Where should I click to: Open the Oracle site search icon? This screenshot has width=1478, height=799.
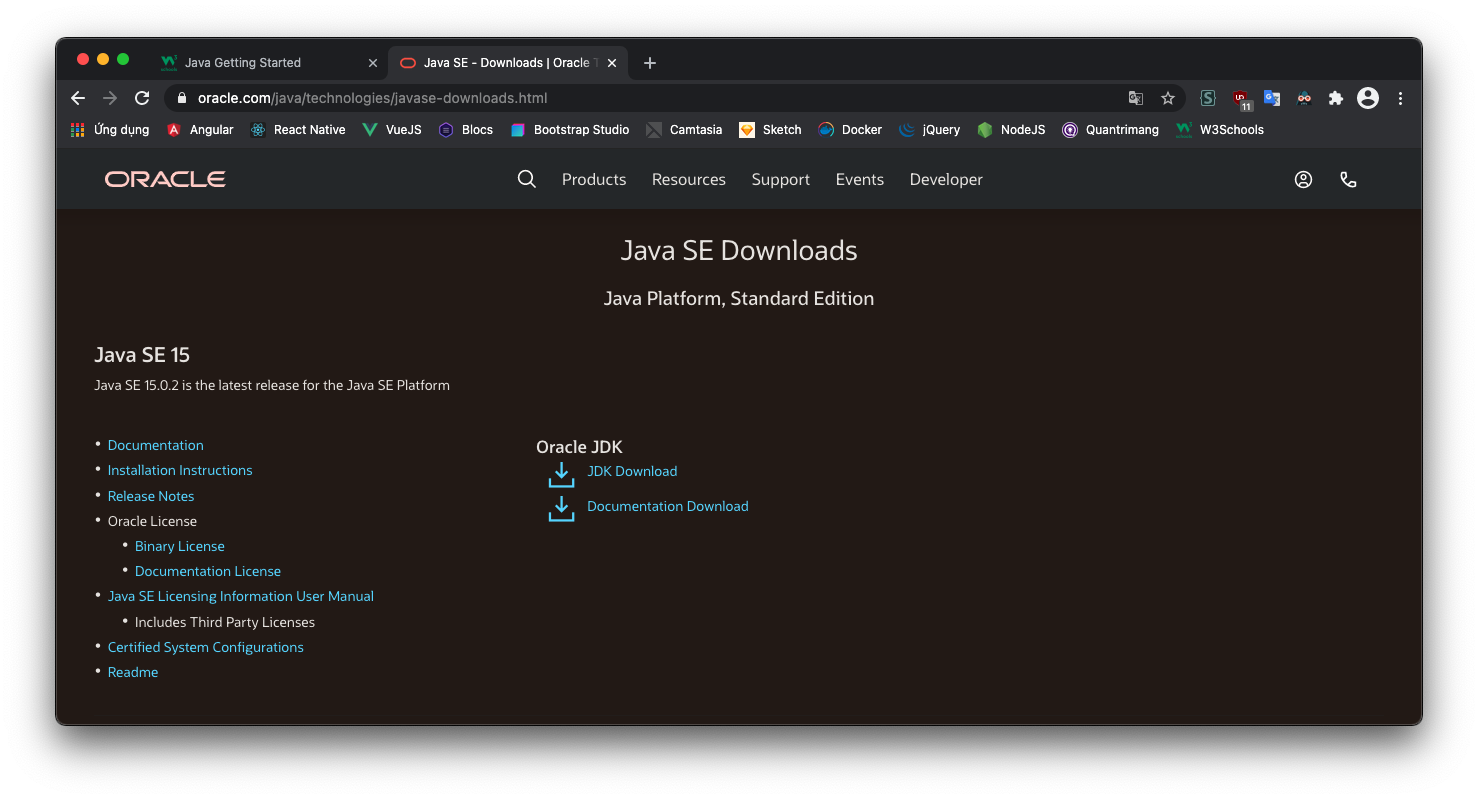527,179
